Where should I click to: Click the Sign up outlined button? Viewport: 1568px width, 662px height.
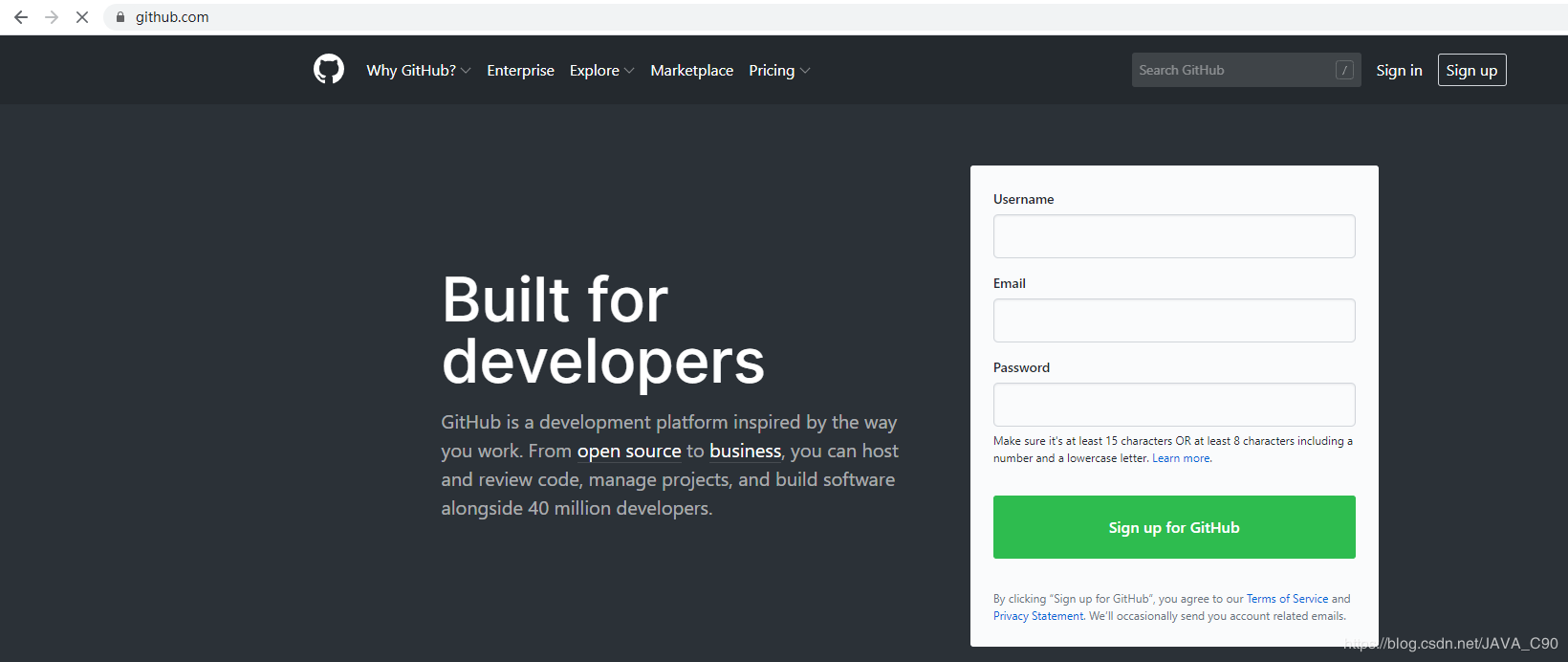click(x=1471, y=70)
